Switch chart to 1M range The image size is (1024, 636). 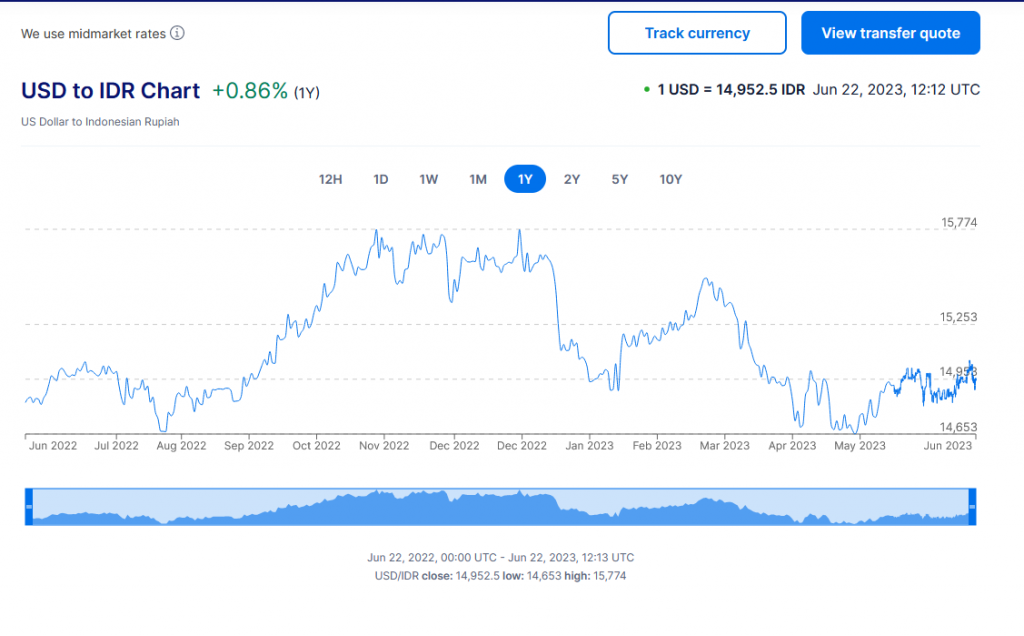(478, 179)
